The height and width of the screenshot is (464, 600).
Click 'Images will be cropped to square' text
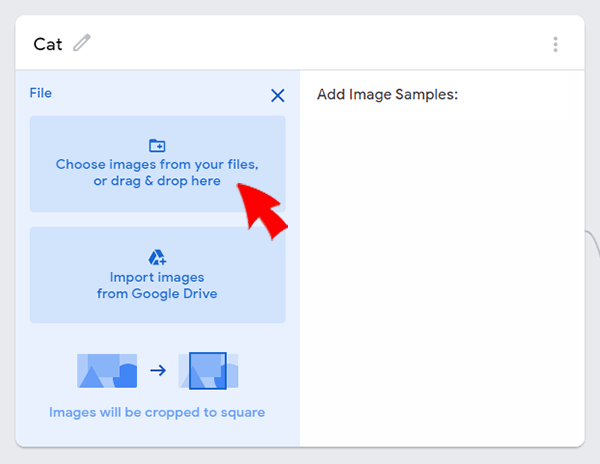coord(157,412)
